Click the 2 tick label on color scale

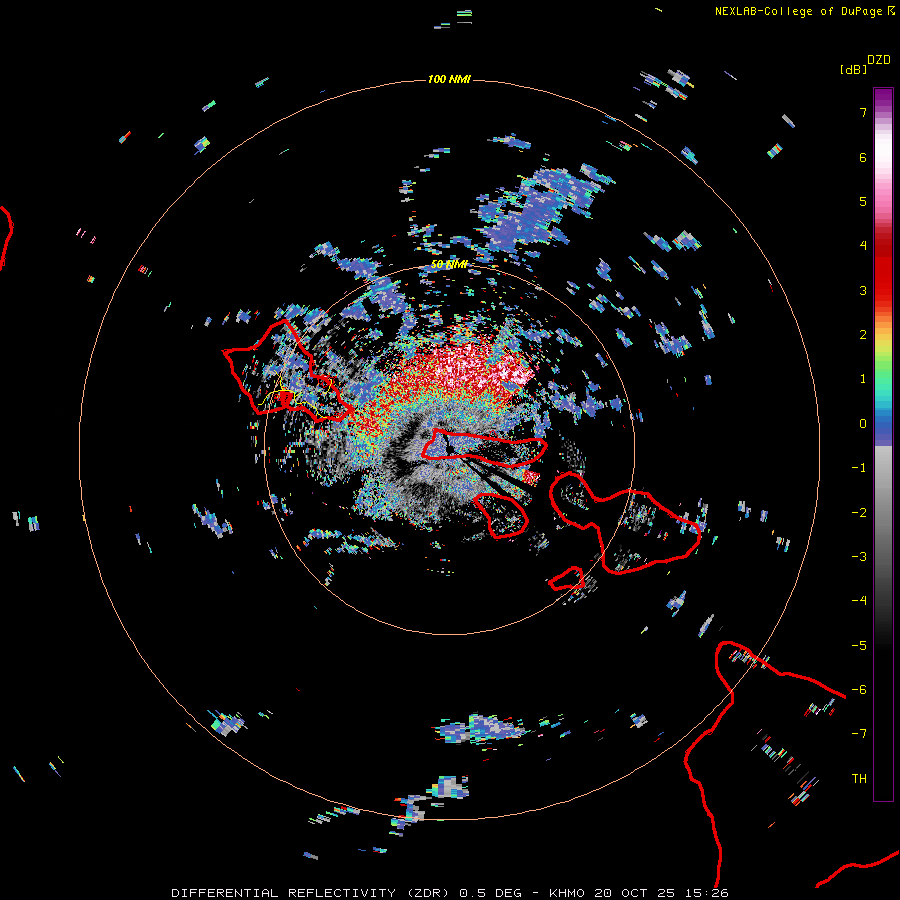[x=863, y=335]
